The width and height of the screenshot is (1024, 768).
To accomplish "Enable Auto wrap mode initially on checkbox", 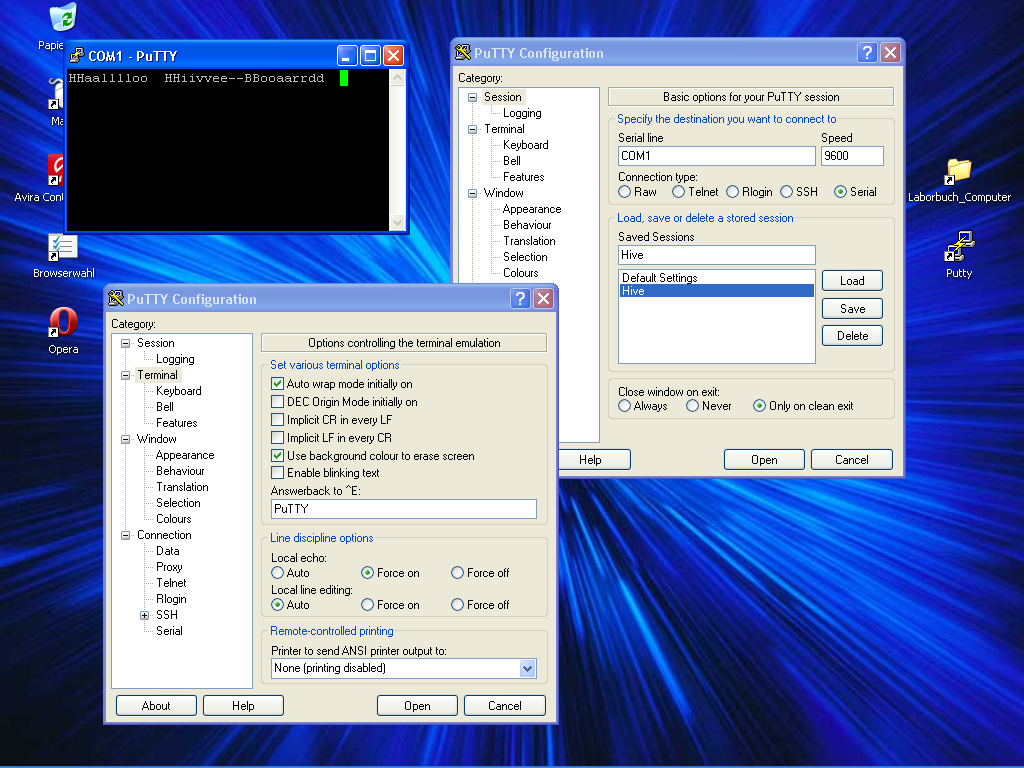I will pyautogui.click(x=277, y=384).
